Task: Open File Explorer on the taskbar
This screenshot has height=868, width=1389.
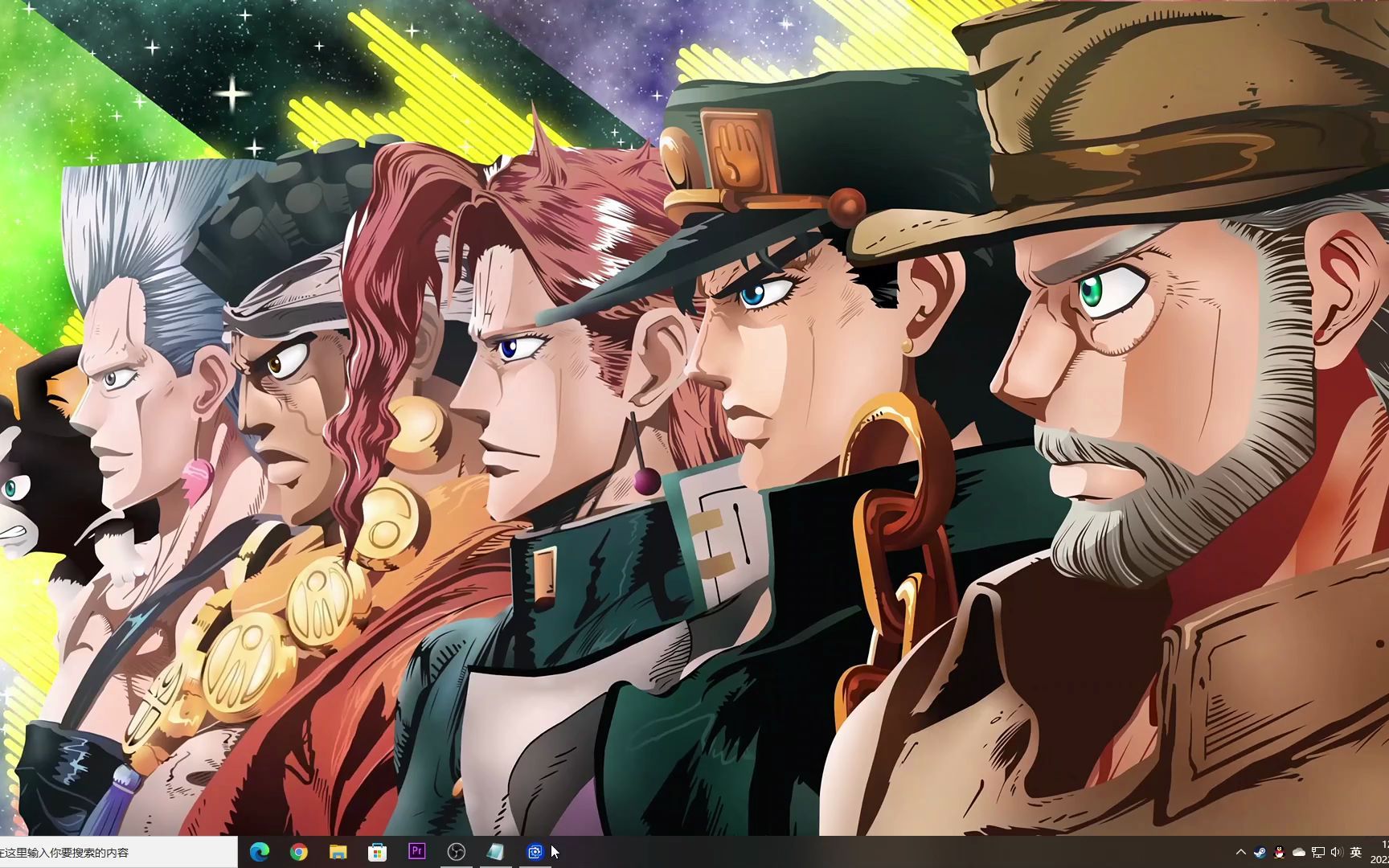Action: tap(338, 852)
